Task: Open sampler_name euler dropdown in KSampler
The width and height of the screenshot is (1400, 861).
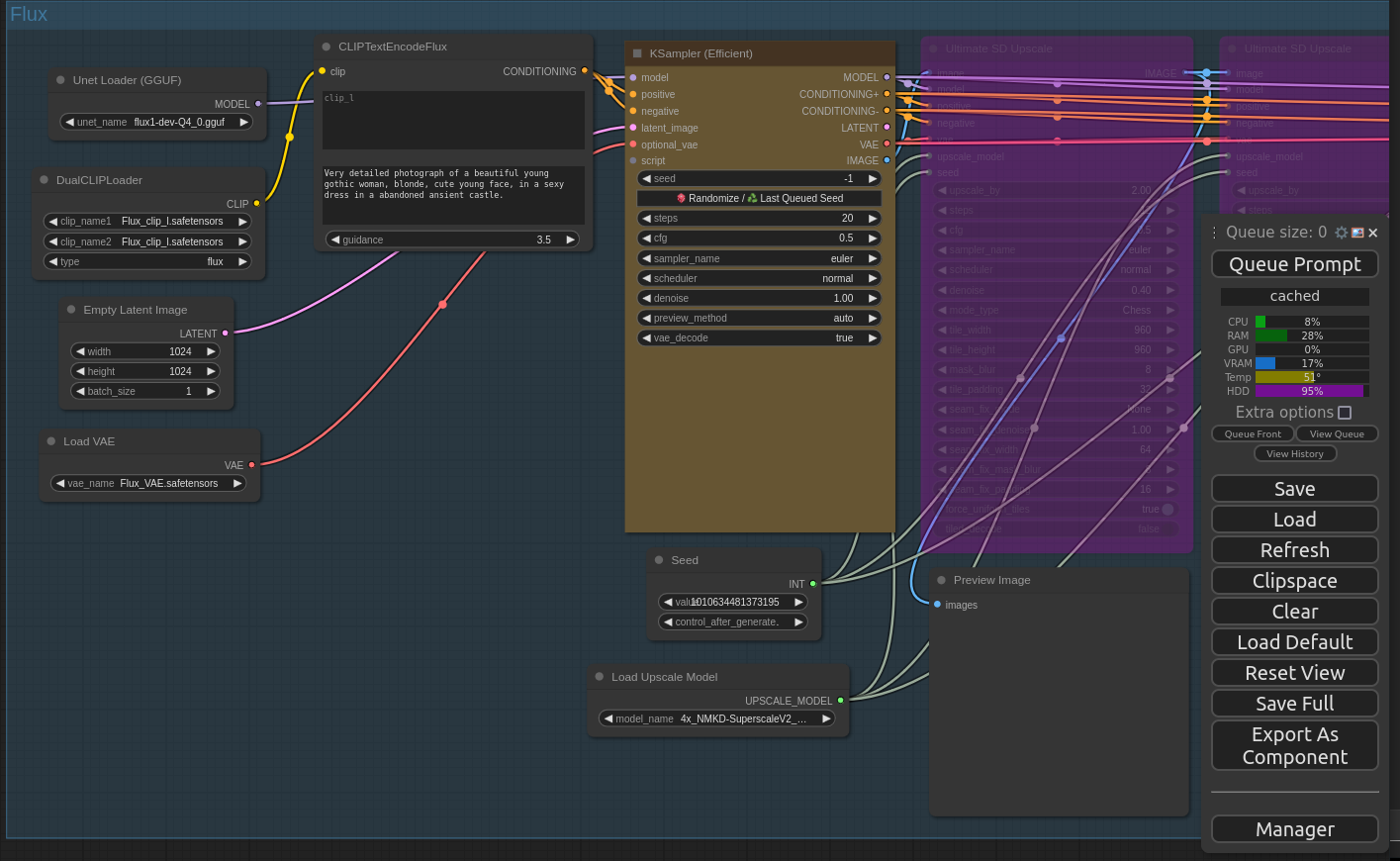Action: point(759,258)
